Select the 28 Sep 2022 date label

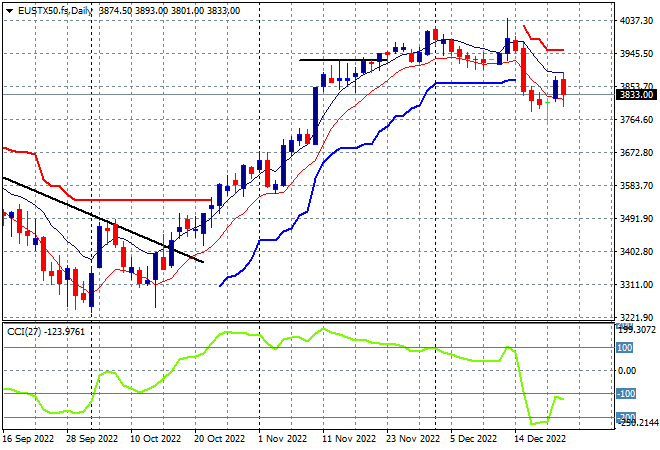click(x=92, y=439)
